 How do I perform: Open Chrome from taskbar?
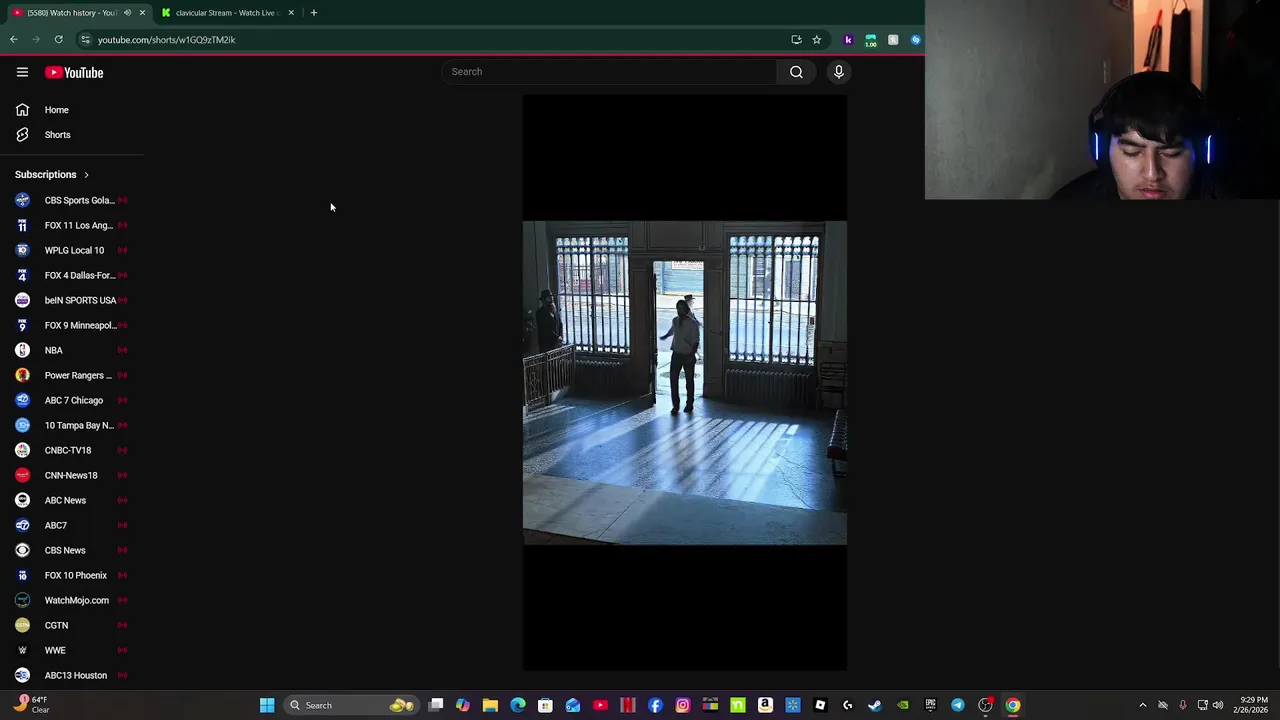(x=1013, y=705)
